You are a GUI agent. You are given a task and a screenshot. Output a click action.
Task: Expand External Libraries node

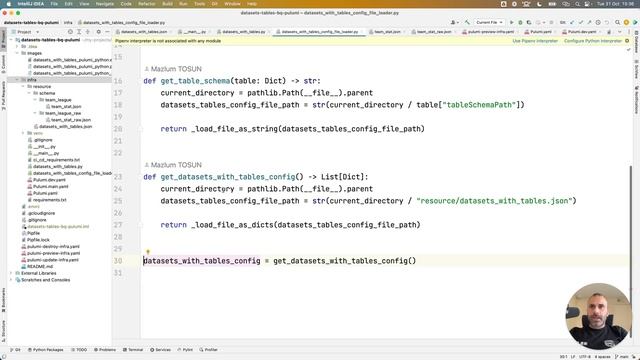(11, 273)
